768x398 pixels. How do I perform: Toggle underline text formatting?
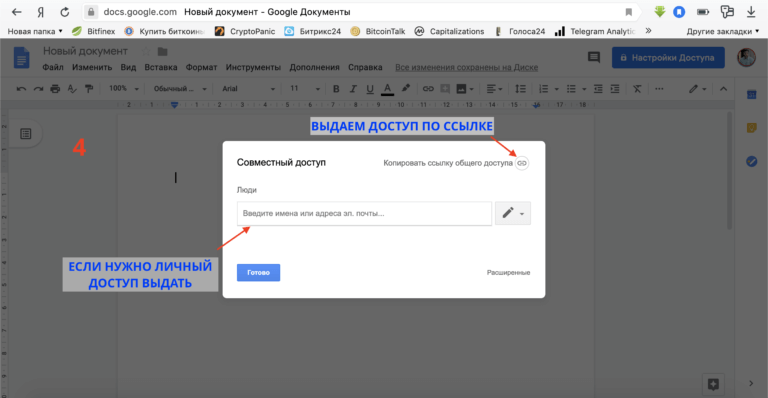pyautogui.click(x=370, y=89)
